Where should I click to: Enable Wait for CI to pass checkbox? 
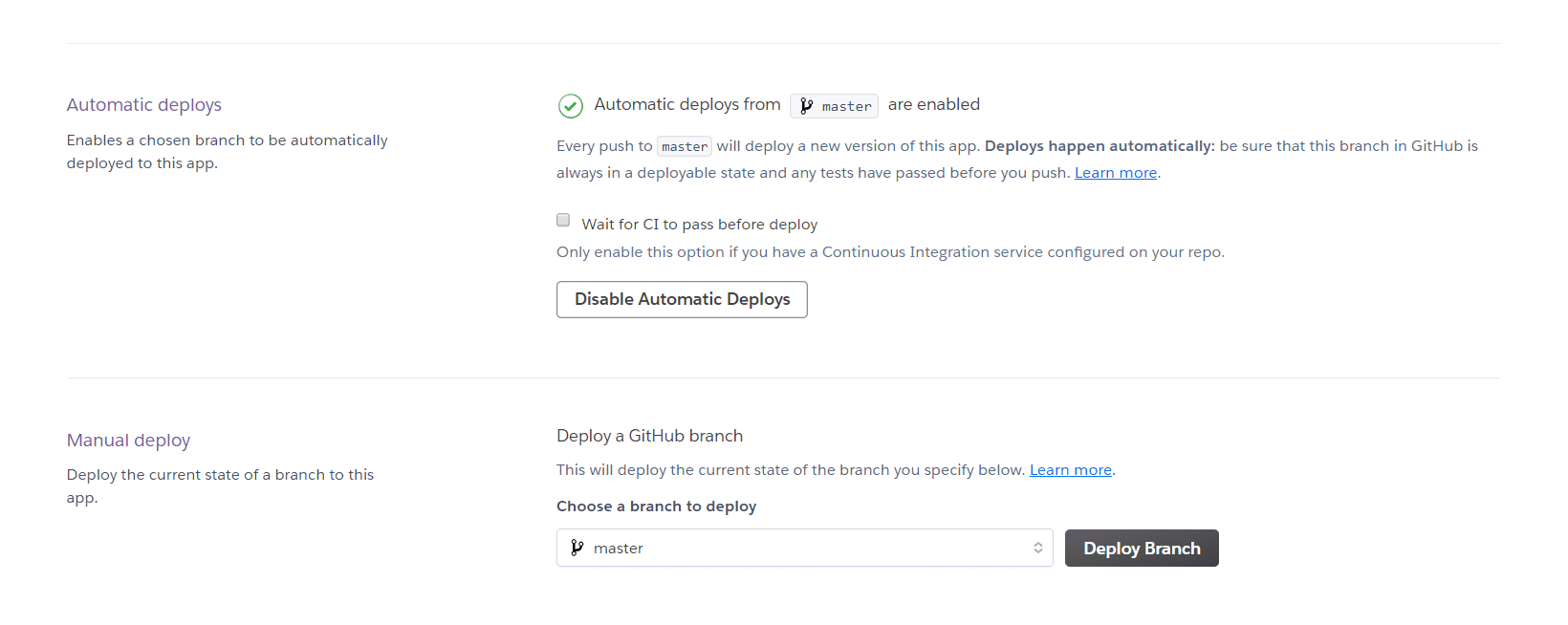pyautogui.click(x=563, y=220)
